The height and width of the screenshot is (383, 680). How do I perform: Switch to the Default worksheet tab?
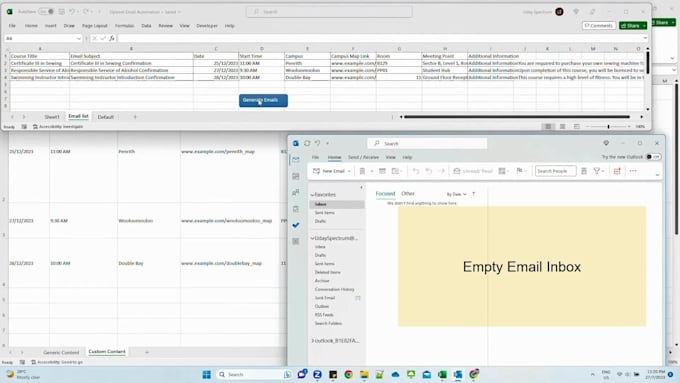pos(105,117)
